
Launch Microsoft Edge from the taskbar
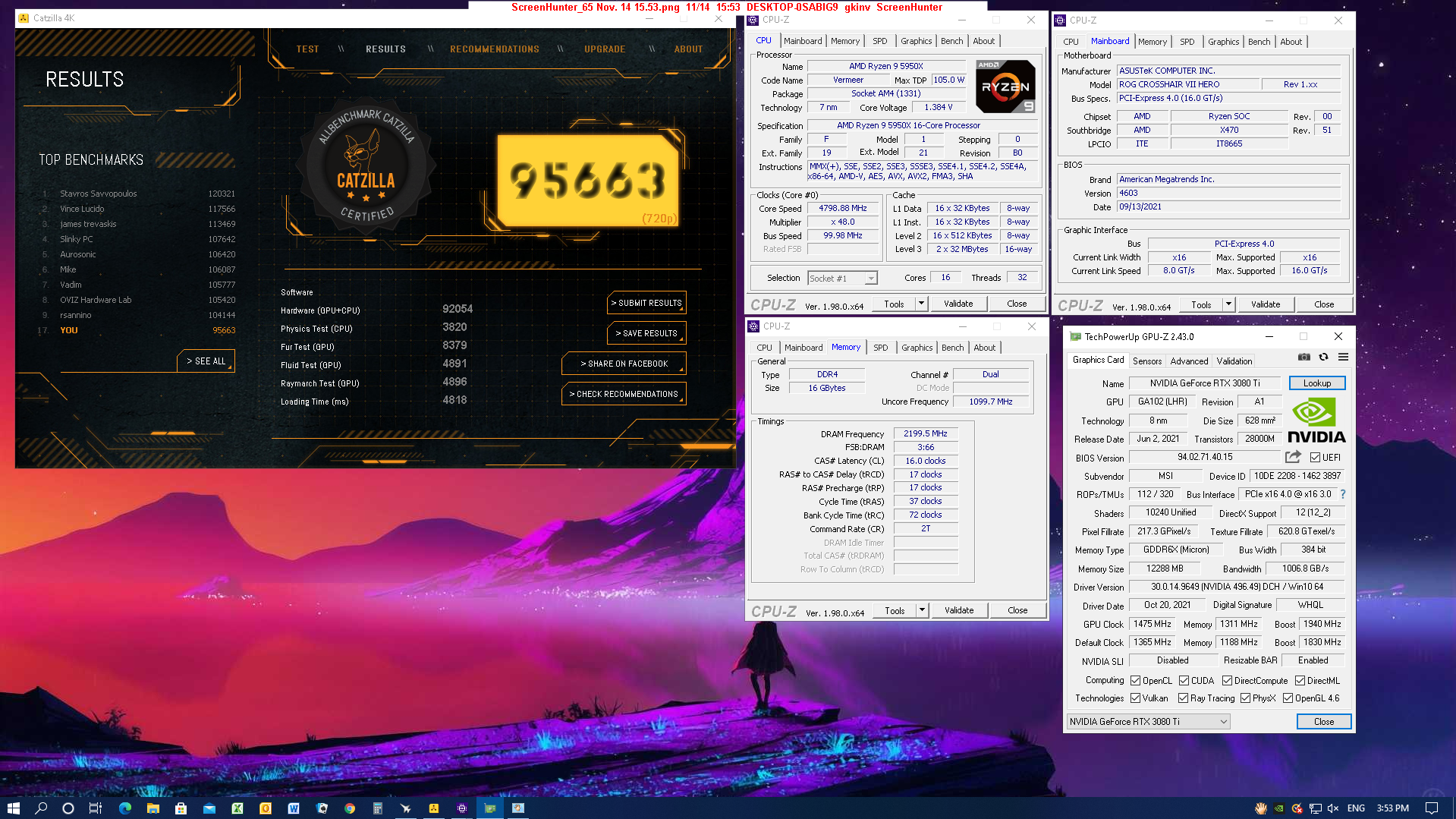click(125, 808)
